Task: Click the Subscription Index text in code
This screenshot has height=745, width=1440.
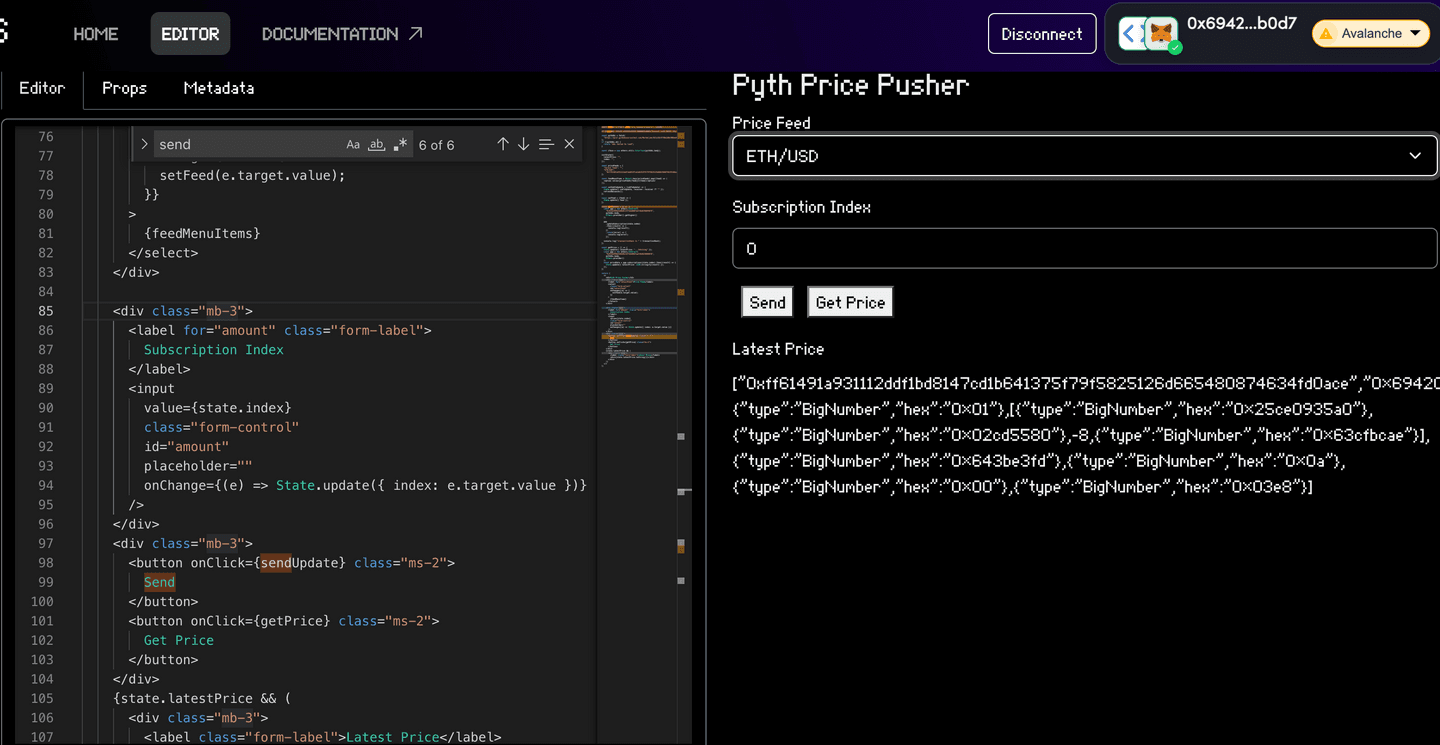Action: tap(214, 350)
